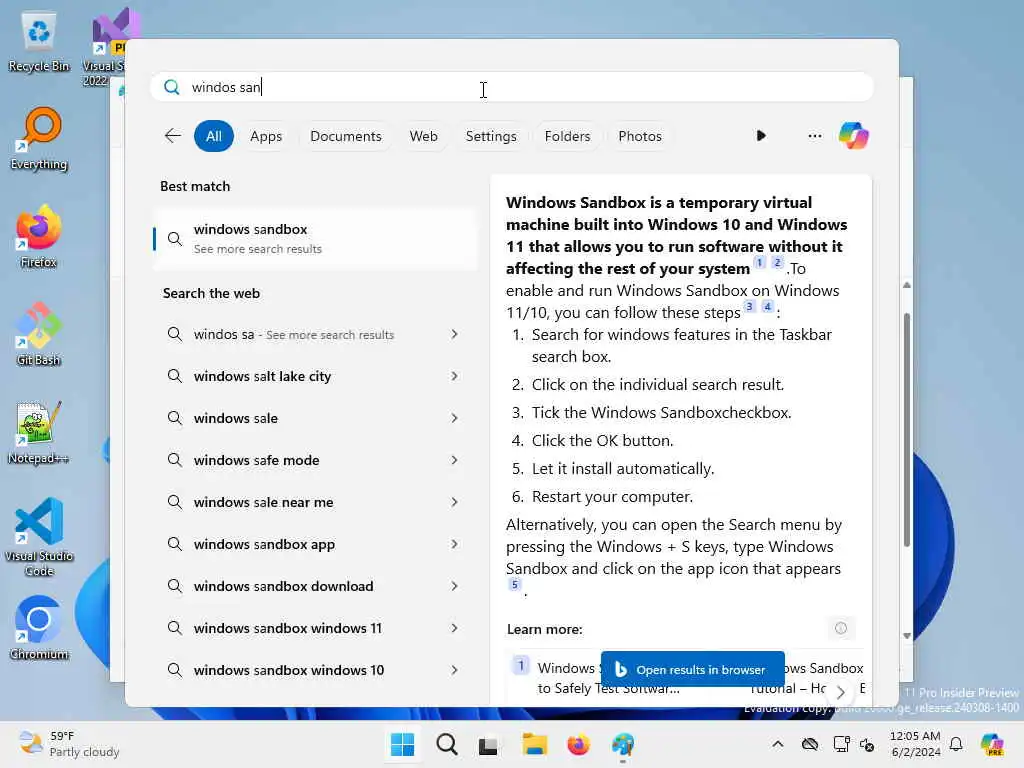Launch Firefox from the taskbar
This screenshot has height=768, width=1024.
(x=578, y=744)
